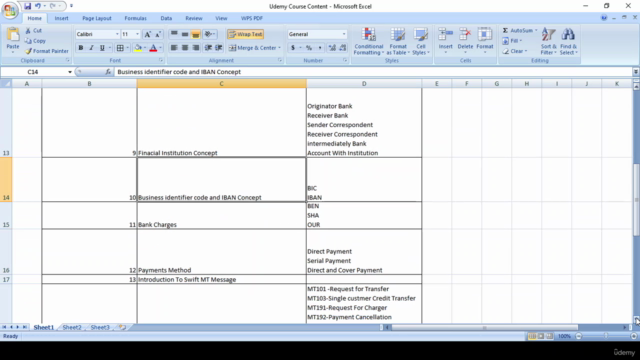Open Format as Table gallery
This screenshot has width=640, height=360.
(x=398, y=41)
